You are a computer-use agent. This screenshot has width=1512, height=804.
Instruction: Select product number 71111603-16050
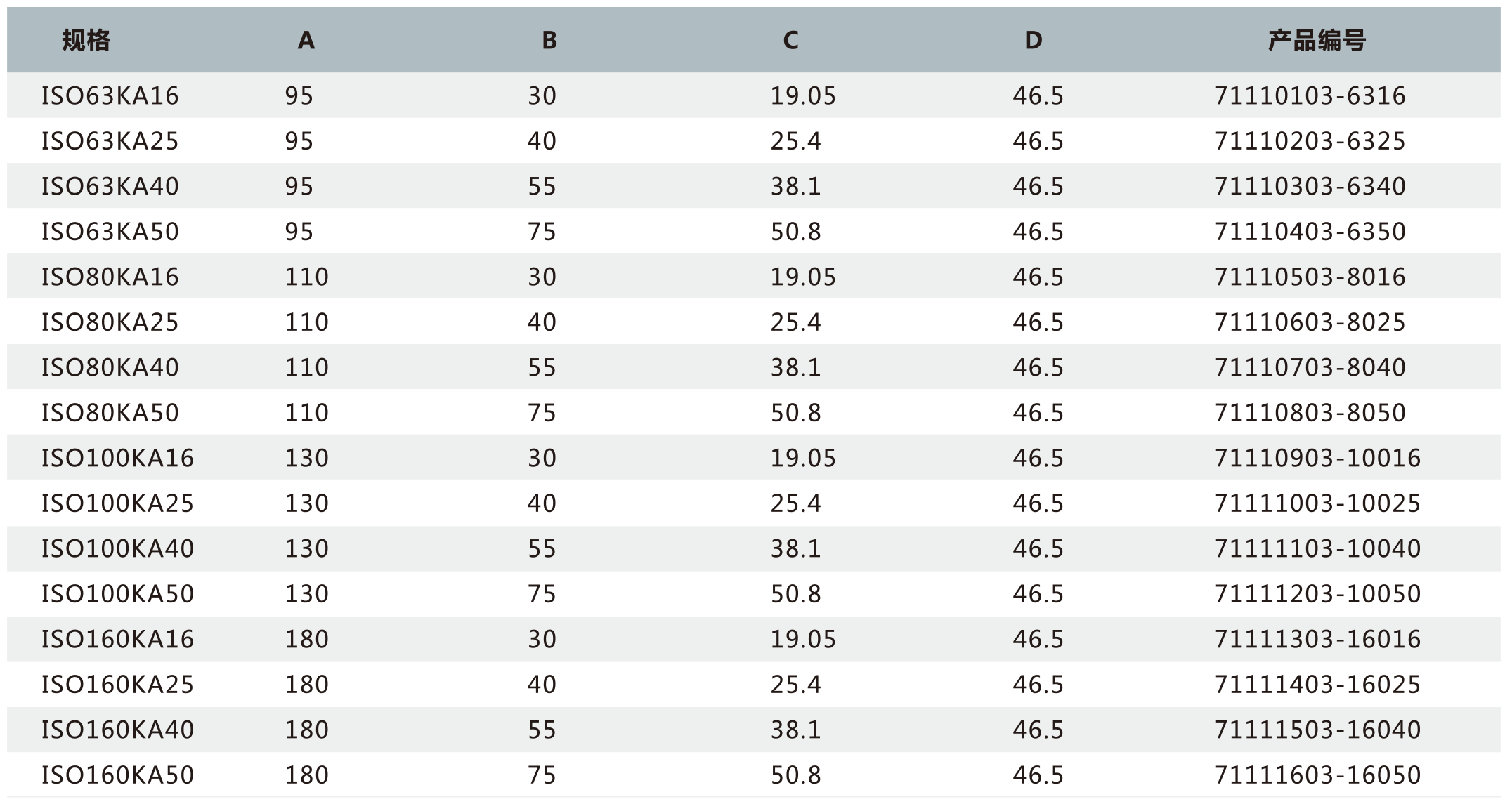pyautogui.click(x=1317, y=775)
